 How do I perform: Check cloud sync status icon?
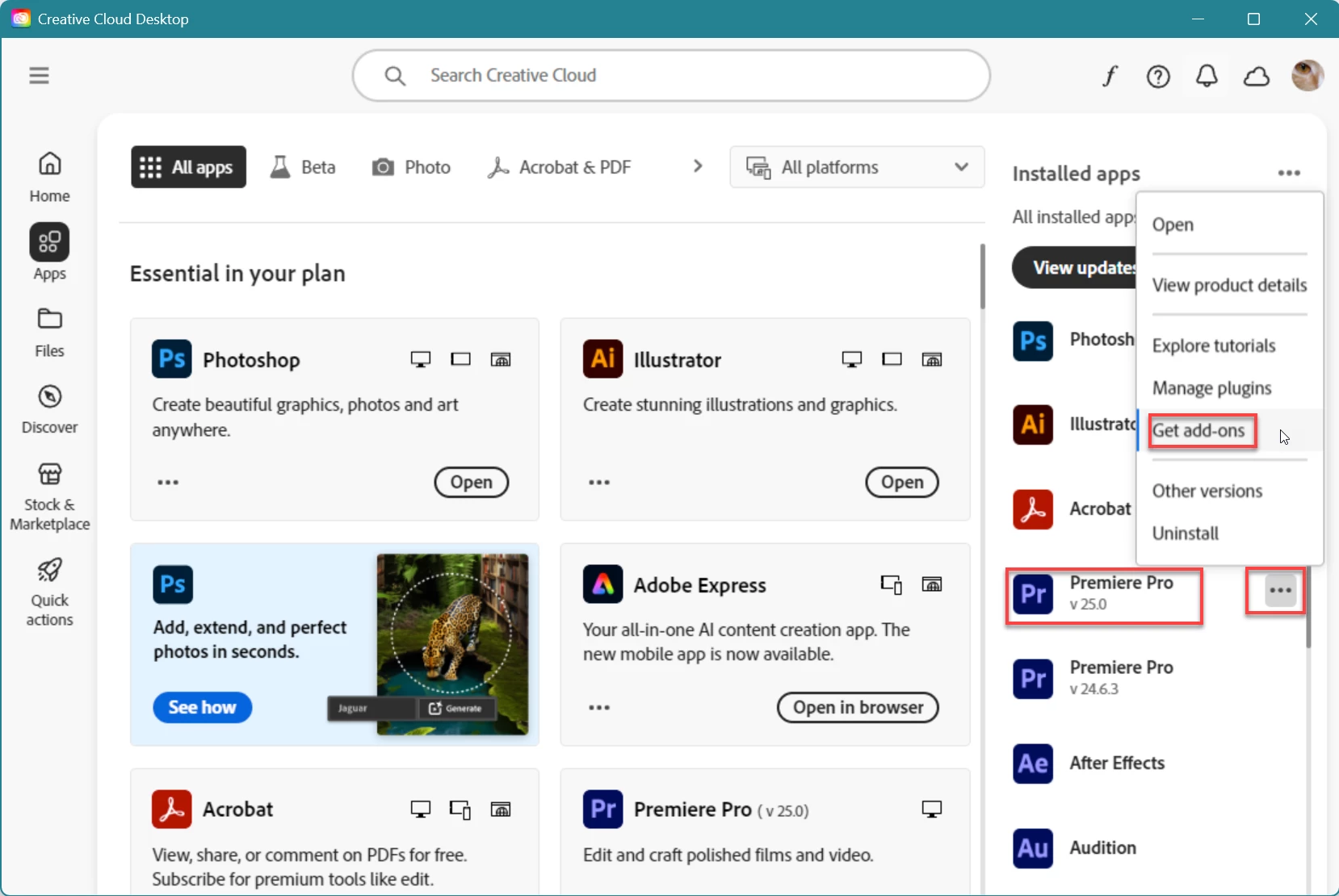1256,77
